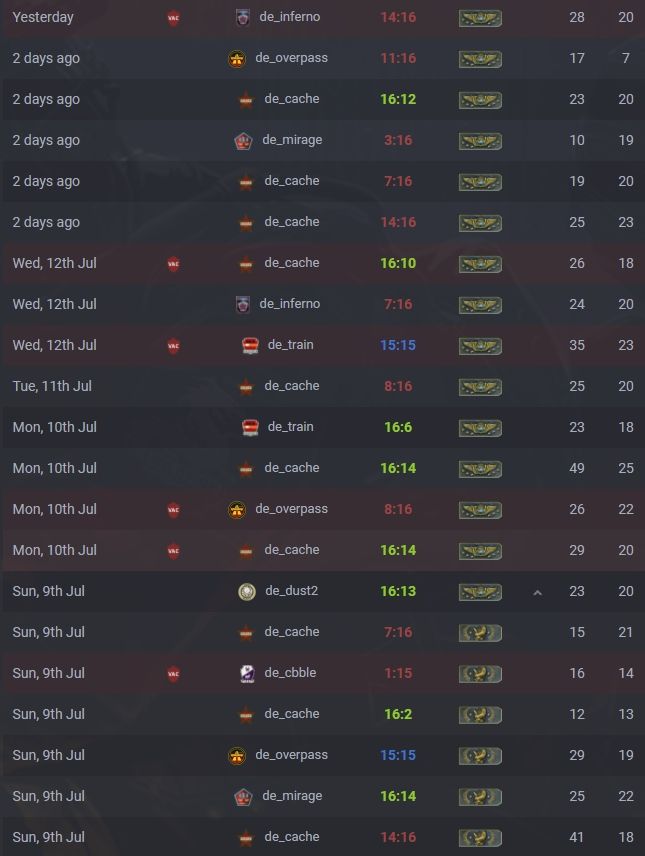Select the Tue, 11th Jul match row
This screenshot has width=645, height=856.
pyautogui.click(x=322, y=386)
